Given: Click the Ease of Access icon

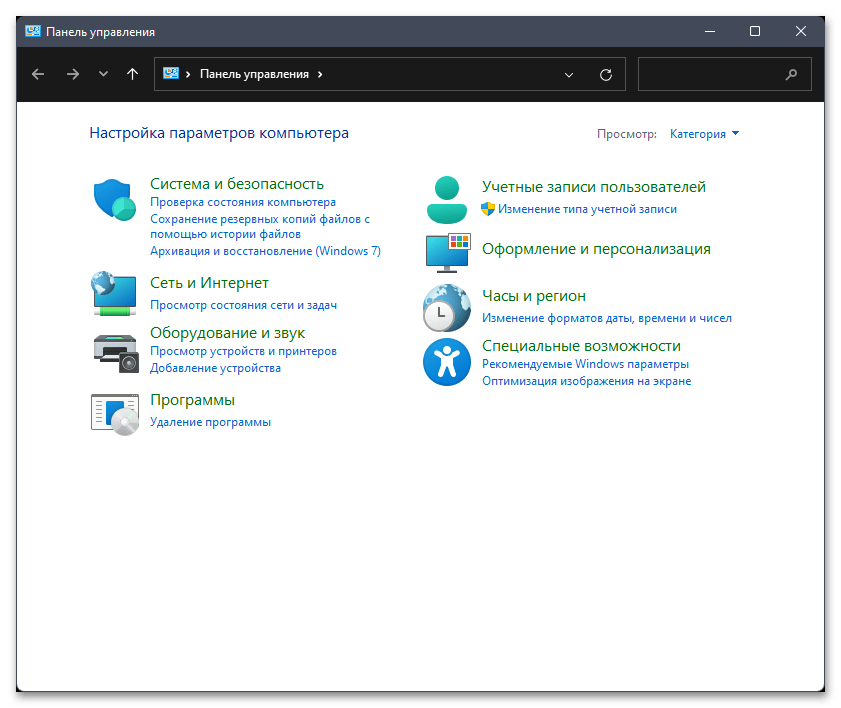Looking at the screenshot, I should pyautogui.click(x=446, y=361).
